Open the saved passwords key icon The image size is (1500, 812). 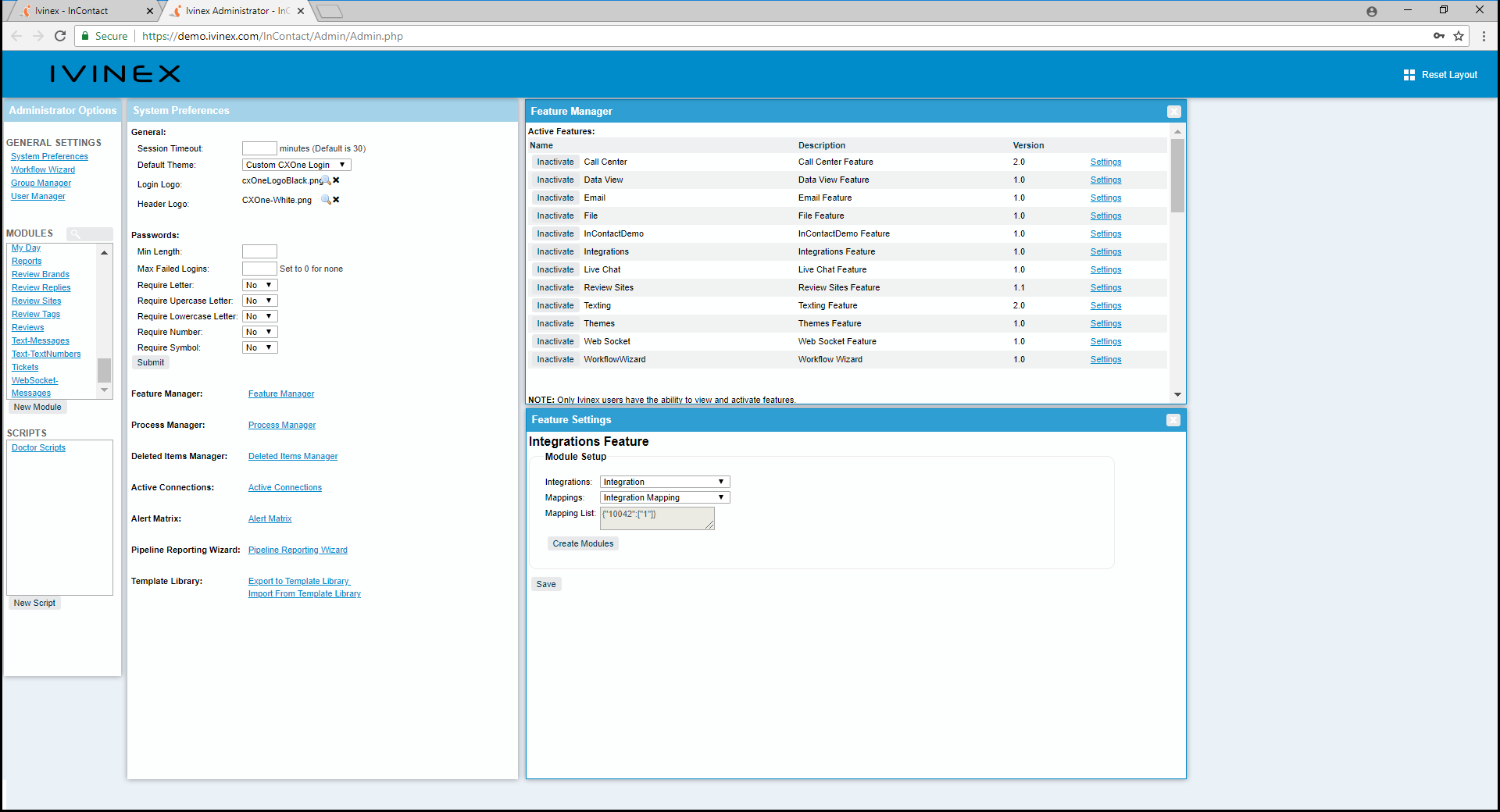tap(1438, 36)
